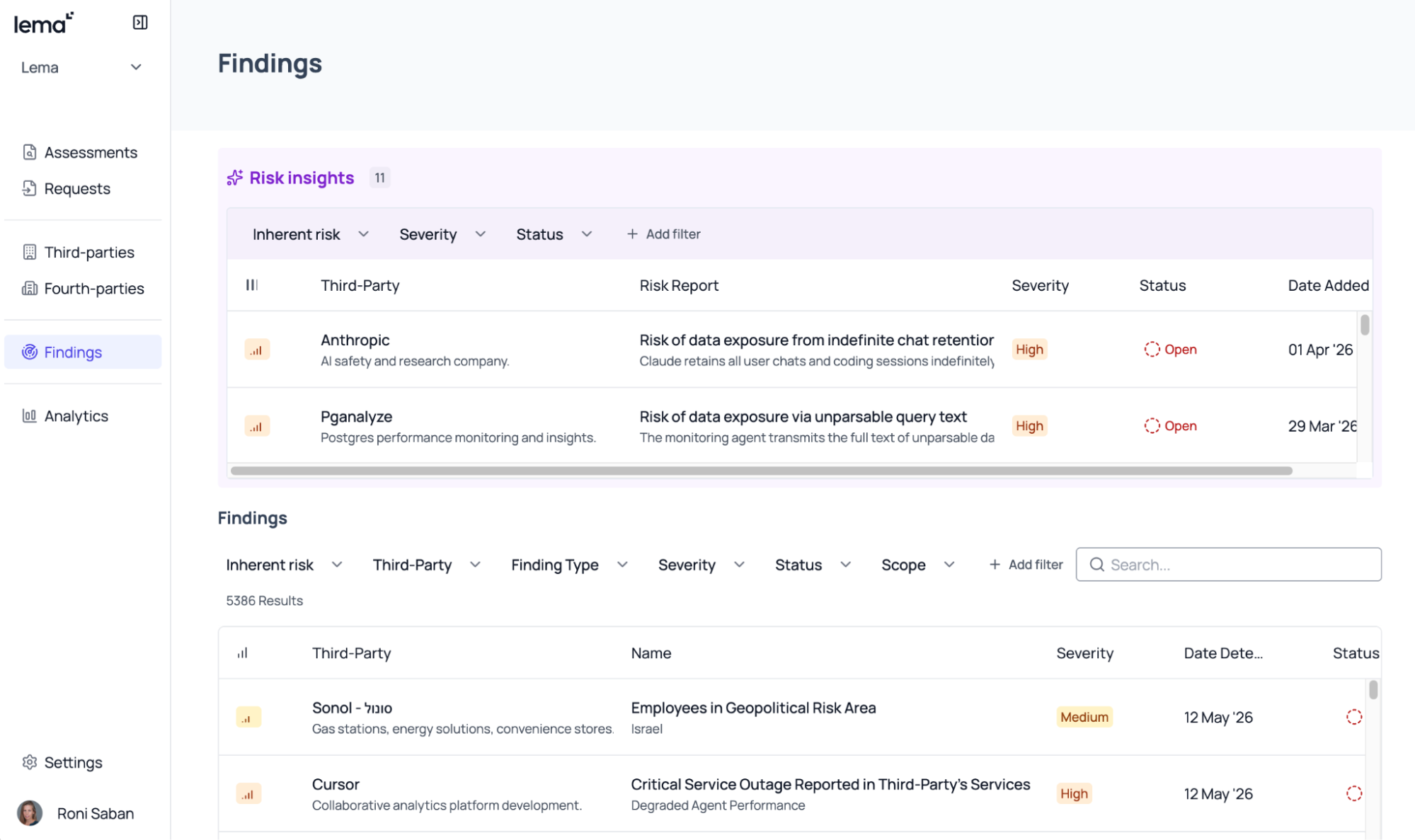Click the Analytics chart icon in the sidebar

[x=30, y=415]
